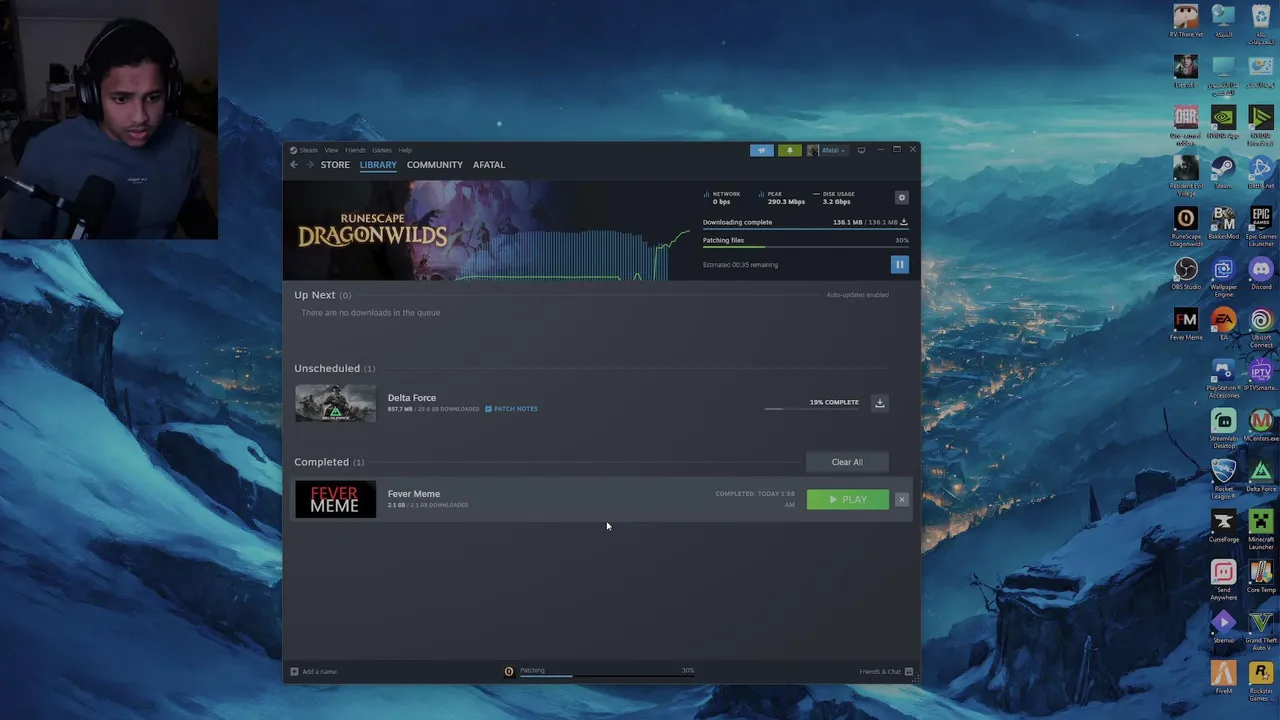Viewport: 1280px width, 720px height.
Task: Click the download icon beside 136.1 MB
Action: (903, 222)
